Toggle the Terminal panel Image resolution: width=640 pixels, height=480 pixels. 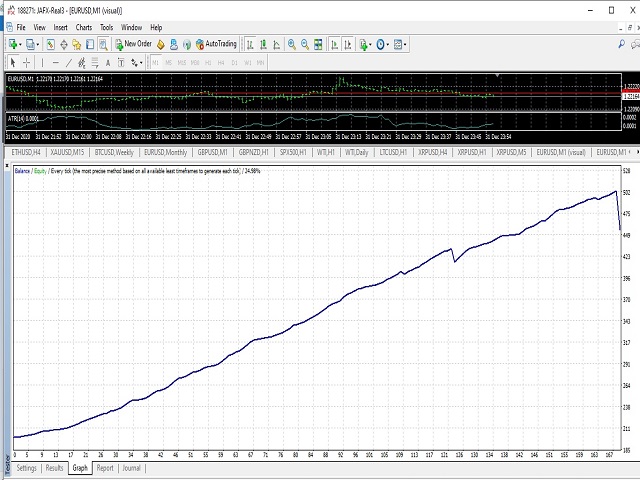(90, 44)
